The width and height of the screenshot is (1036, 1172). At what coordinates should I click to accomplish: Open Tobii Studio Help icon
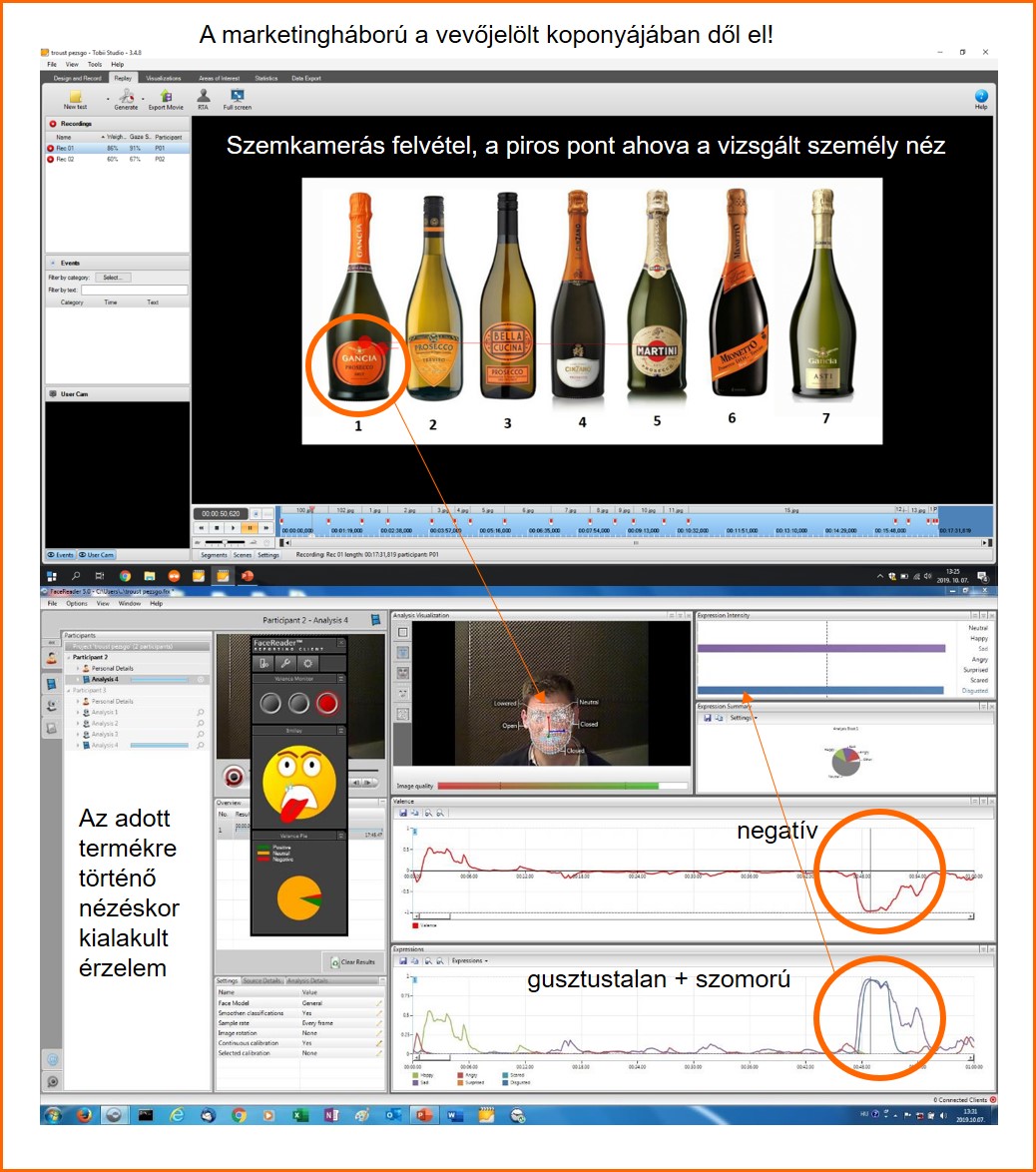click(981, 96)
